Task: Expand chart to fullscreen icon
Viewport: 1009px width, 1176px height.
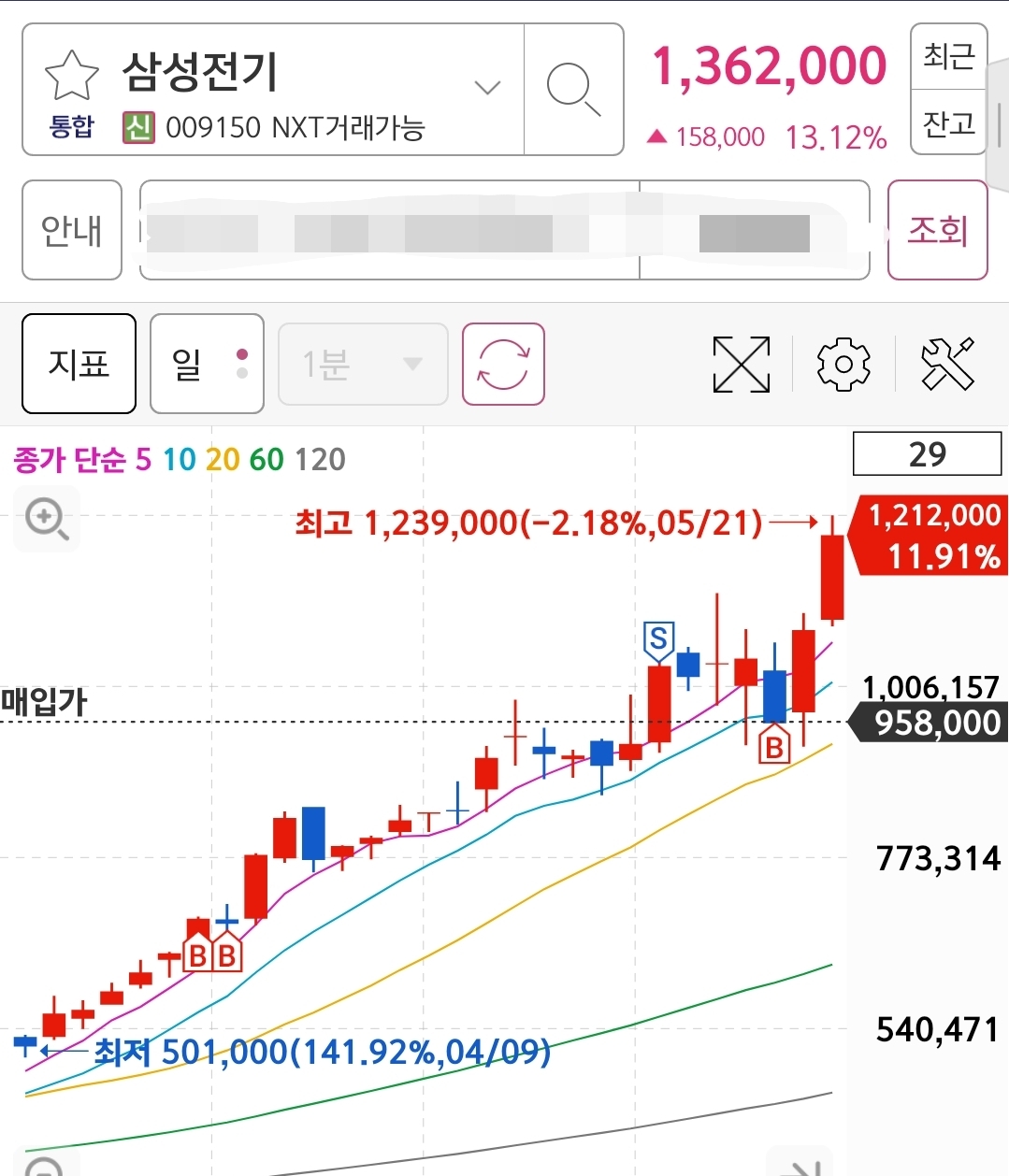Action: tap(742, 364)
